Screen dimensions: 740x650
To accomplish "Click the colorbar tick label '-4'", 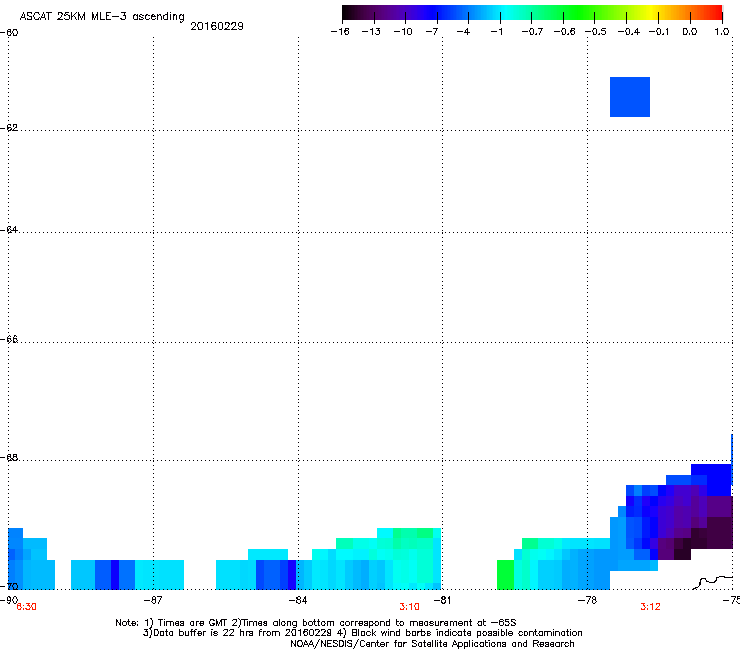I will [463, 32].
